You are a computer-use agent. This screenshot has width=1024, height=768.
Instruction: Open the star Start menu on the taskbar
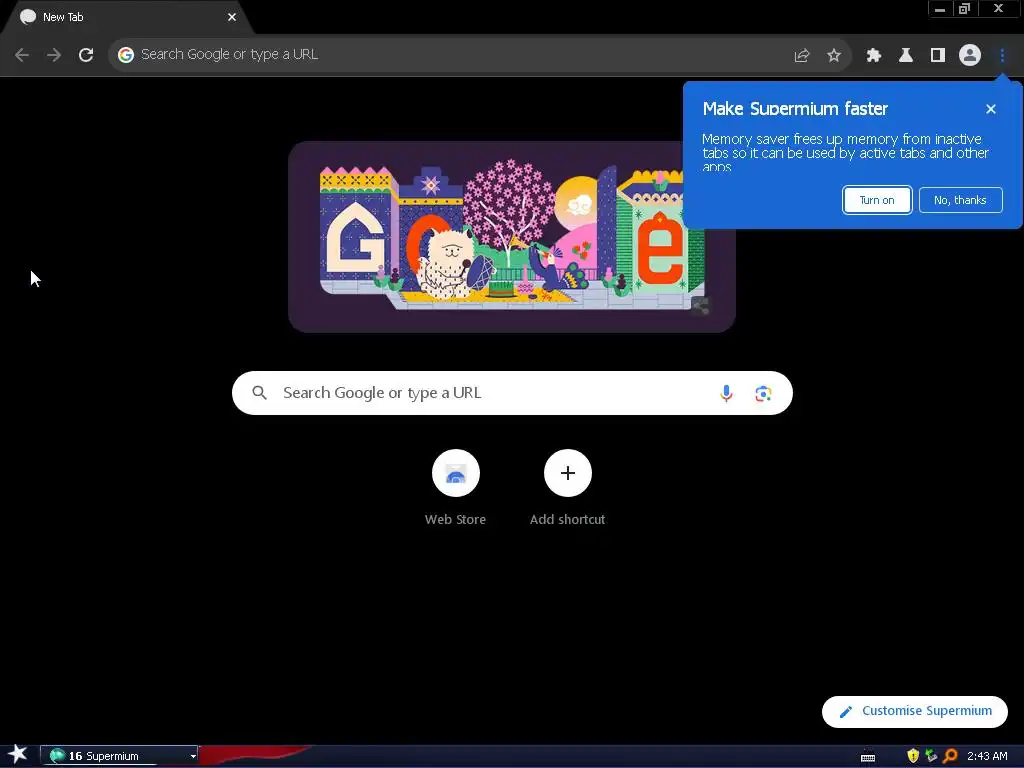click(x=18, y=755)
